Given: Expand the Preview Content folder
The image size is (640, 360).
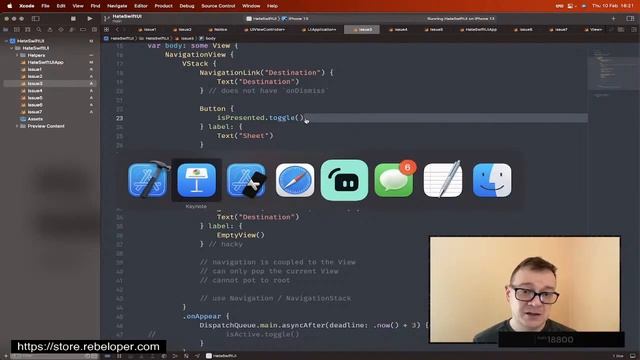Looking at the screenshot, I should pyautogui.click(x=17, y=126).
